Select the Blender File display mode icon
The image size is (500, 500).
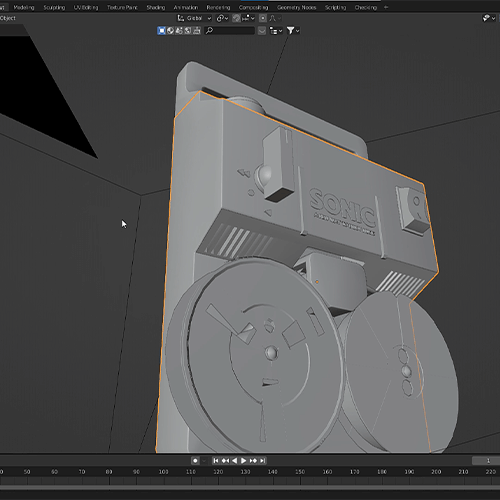[179, 31]
